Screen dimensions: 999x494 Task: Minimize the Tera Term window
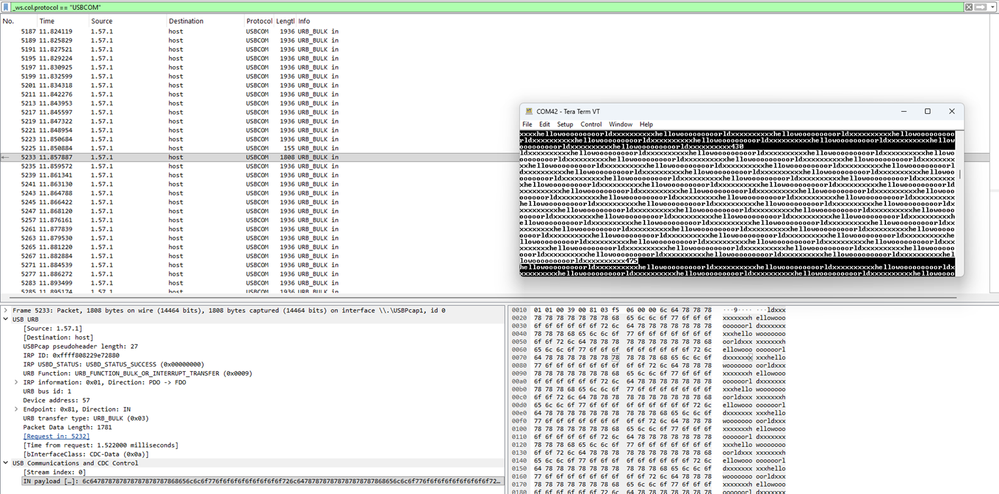click(904, 111)
